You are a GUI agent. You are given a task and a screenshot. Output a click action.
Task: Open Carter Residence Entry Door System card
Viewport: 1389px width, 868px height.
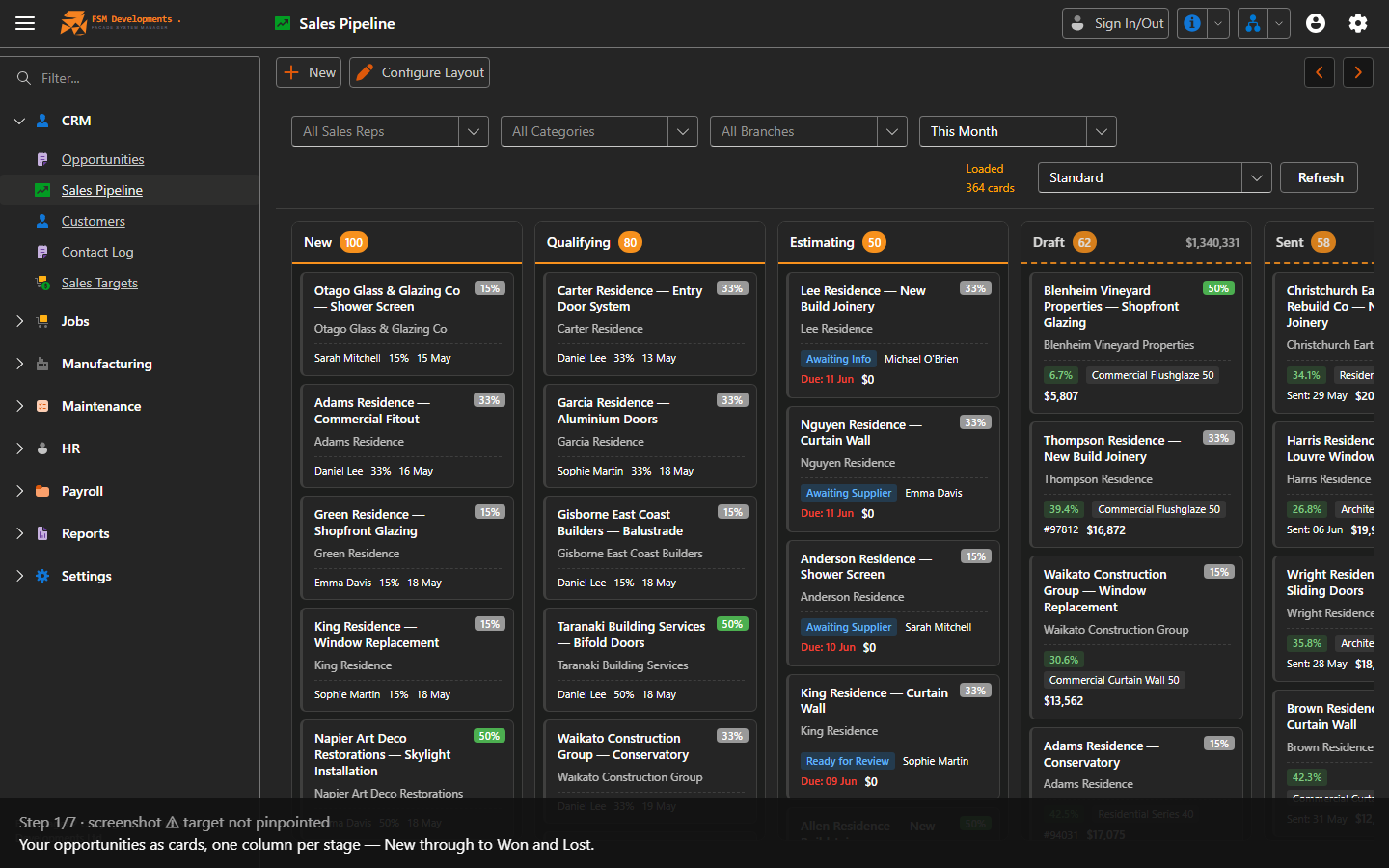[x=650, y=323]
